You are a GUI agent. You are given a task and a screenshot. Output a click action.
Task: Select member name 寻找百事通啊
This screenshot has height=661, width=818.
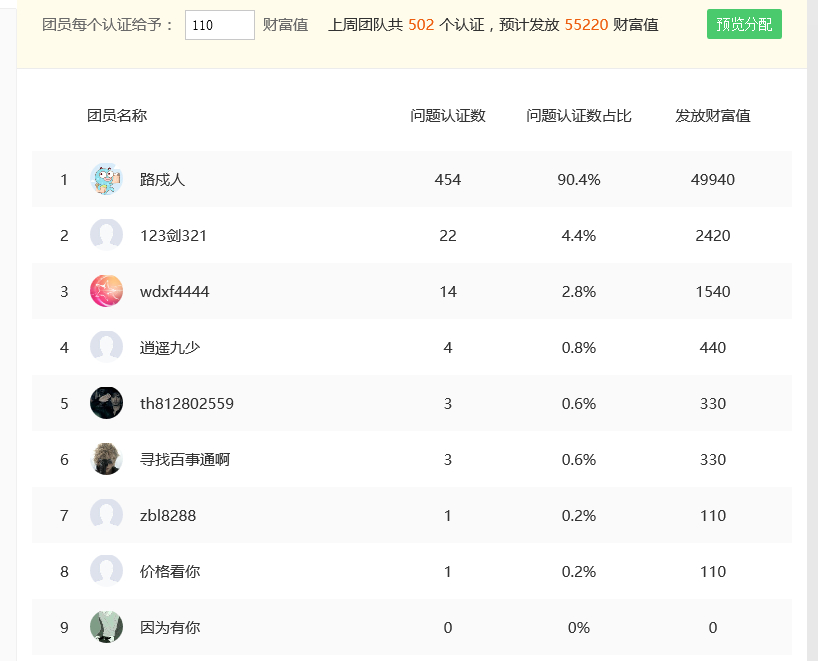(185, 459)
